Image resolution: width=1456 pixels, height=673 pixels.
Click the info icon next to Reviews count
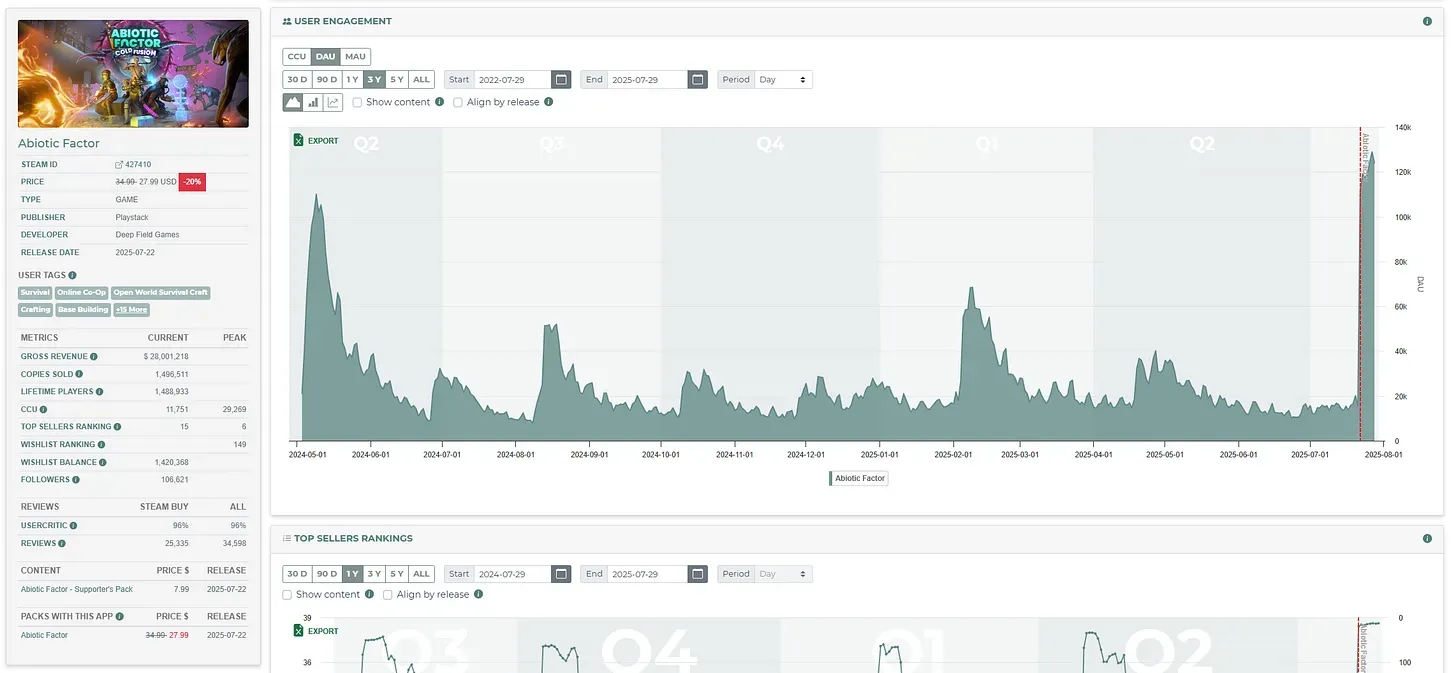62,543
